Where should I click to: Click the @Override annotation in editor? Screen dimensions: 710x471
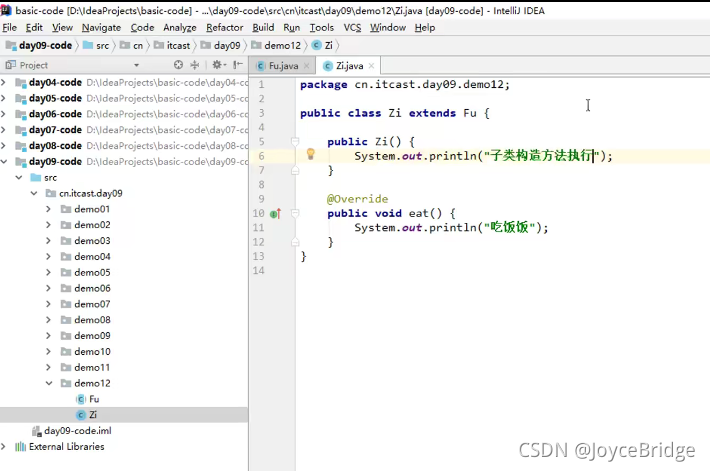(x=357, y=199)
